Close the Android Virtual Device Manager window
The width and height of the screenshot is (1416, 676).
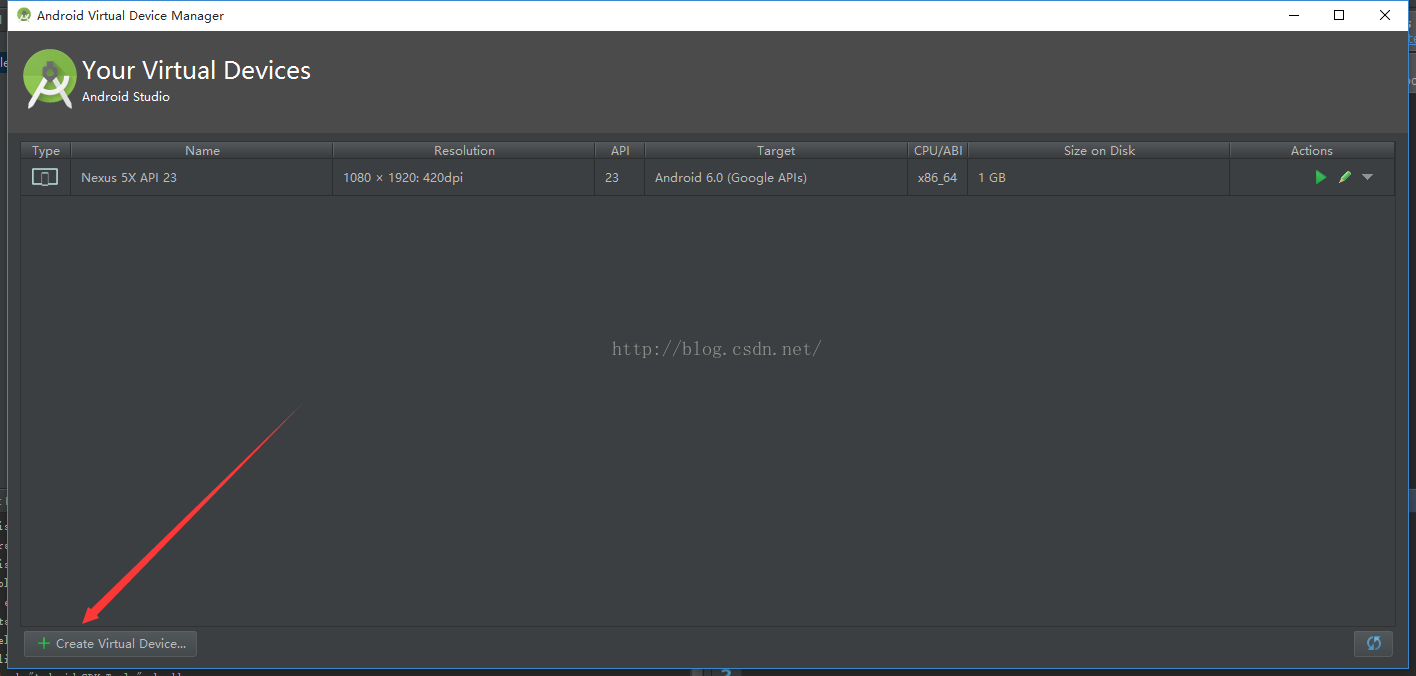[1385, 15]
